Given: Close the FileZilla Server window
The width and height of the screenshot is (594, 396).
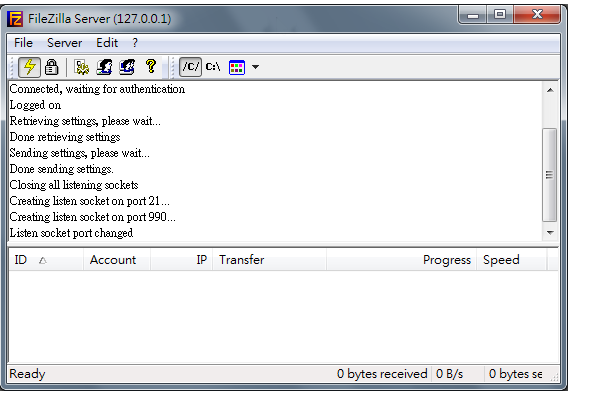Looking at the screenshot, I should (x=537, y=15).
